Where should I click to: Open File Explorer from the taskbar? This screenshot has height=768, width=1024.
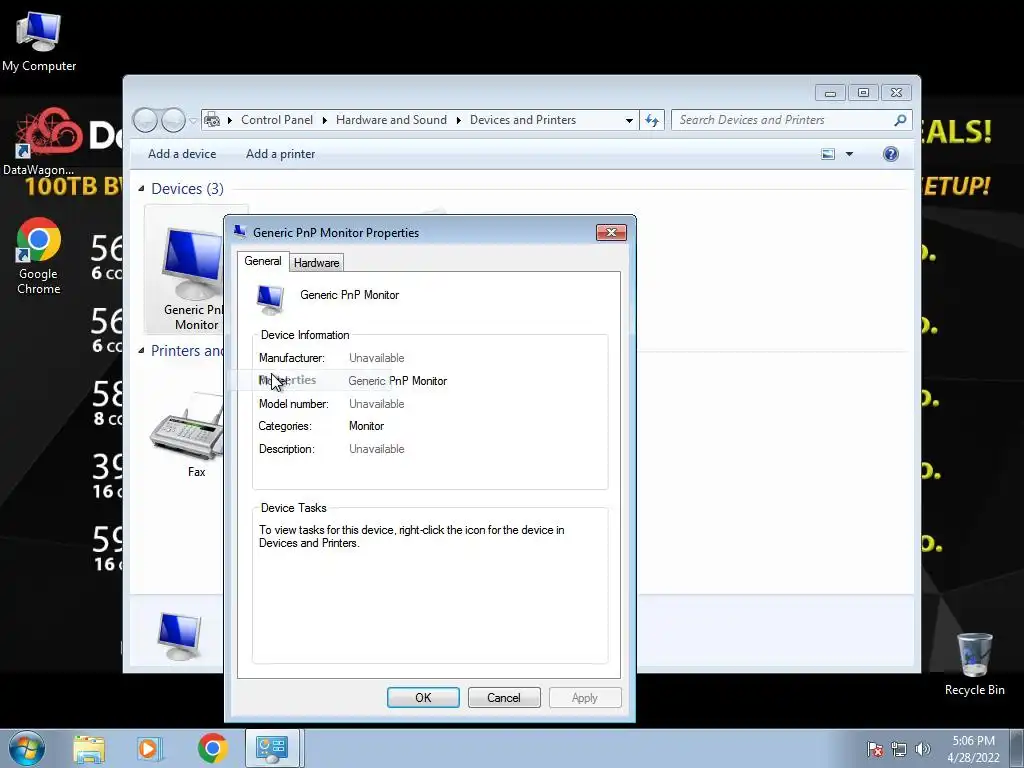click(x=89, y=748)
